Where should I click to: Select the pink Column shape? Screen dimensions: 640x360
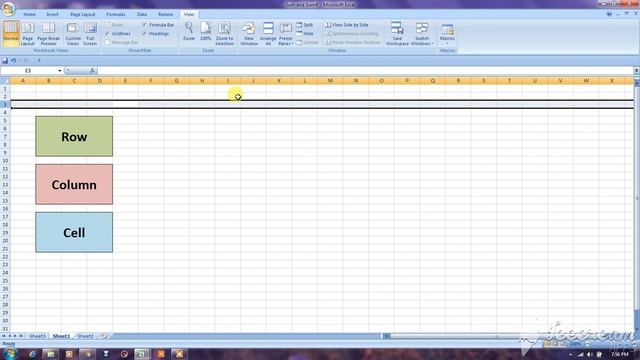coord(74,184)
